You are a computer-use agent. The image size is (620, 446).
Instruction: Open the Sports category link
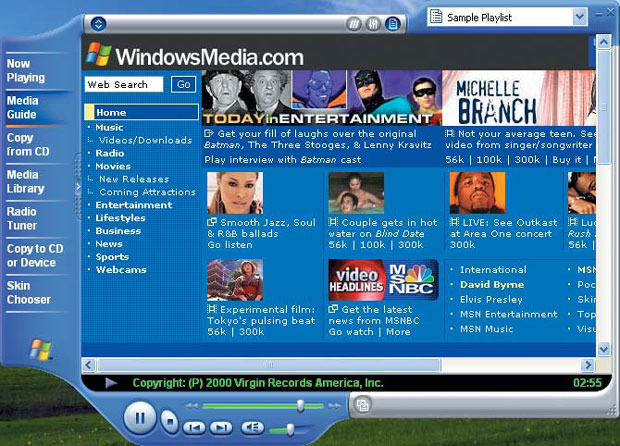click(x=112, y=257)
